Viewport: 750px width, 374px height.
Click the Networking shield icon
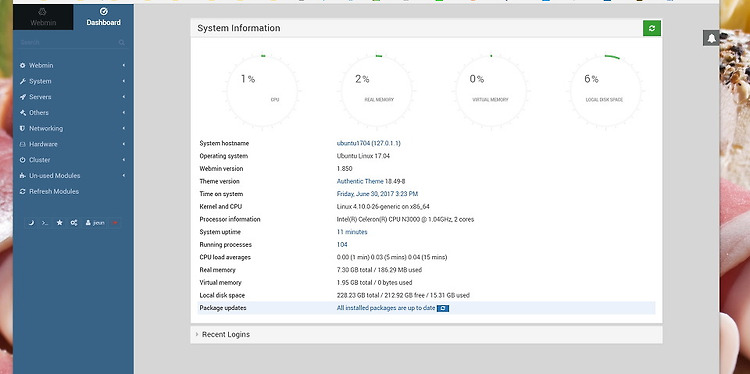[22, 129]
